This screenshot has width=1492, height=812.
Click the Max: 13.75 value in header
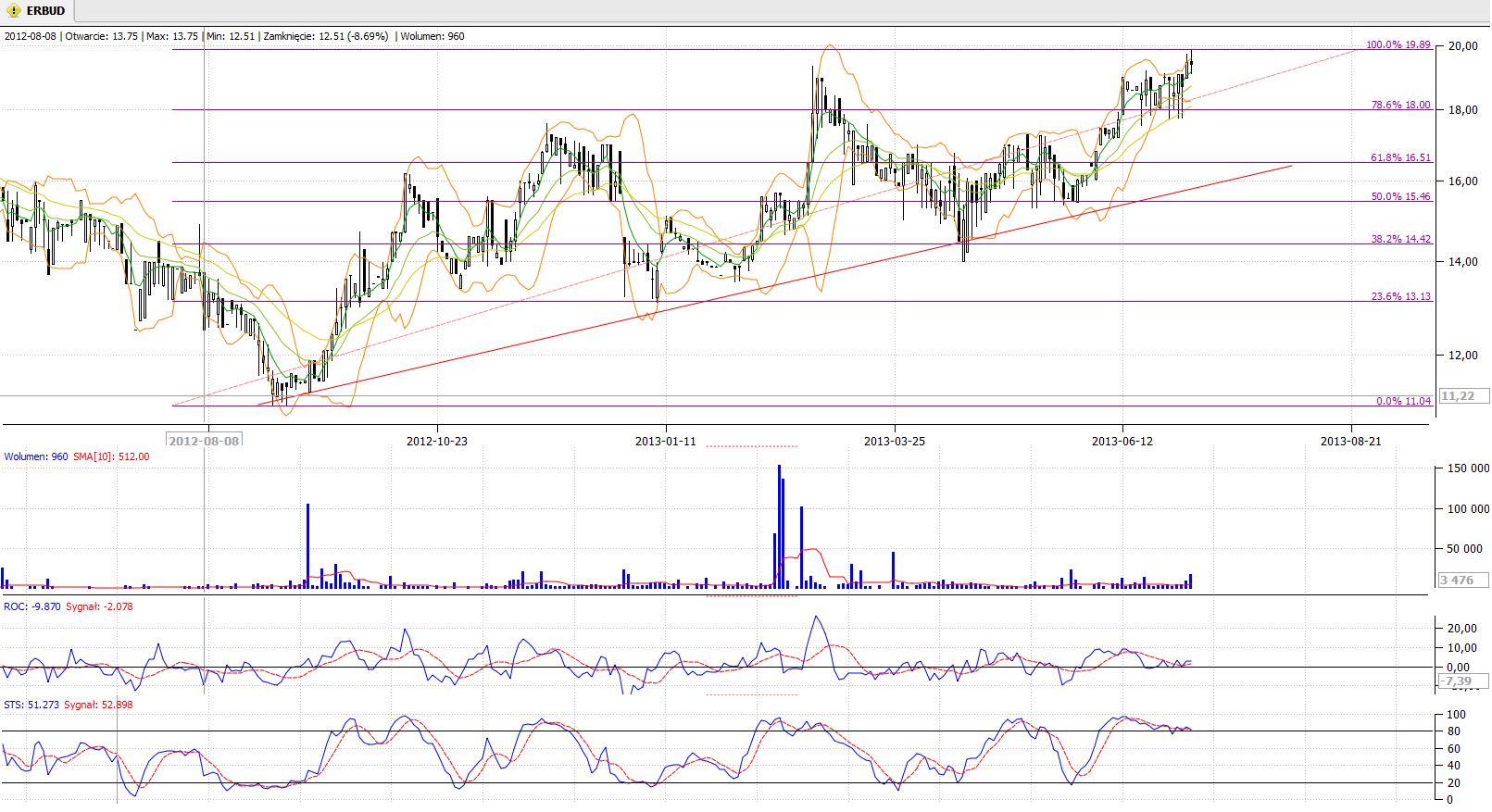coord(172,36)
